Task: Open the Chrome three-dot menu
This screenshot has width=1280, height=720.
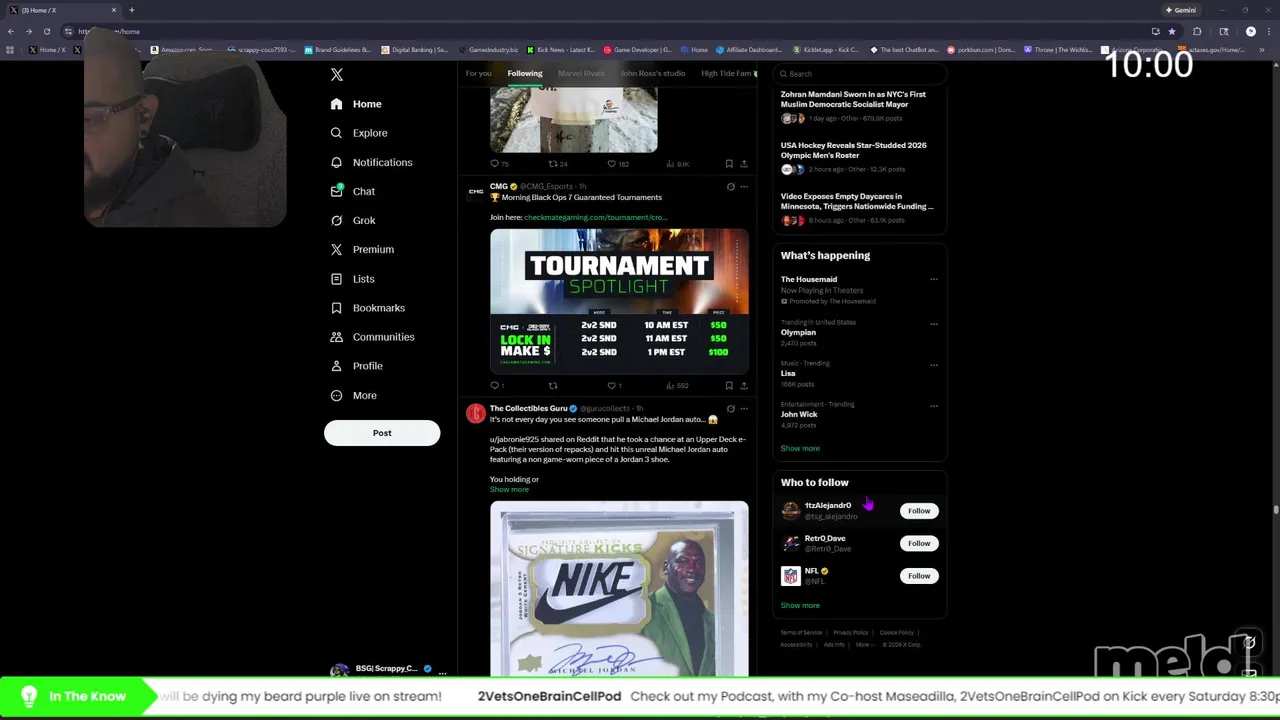Action: pyautogui.click(x=1268, y=31)
